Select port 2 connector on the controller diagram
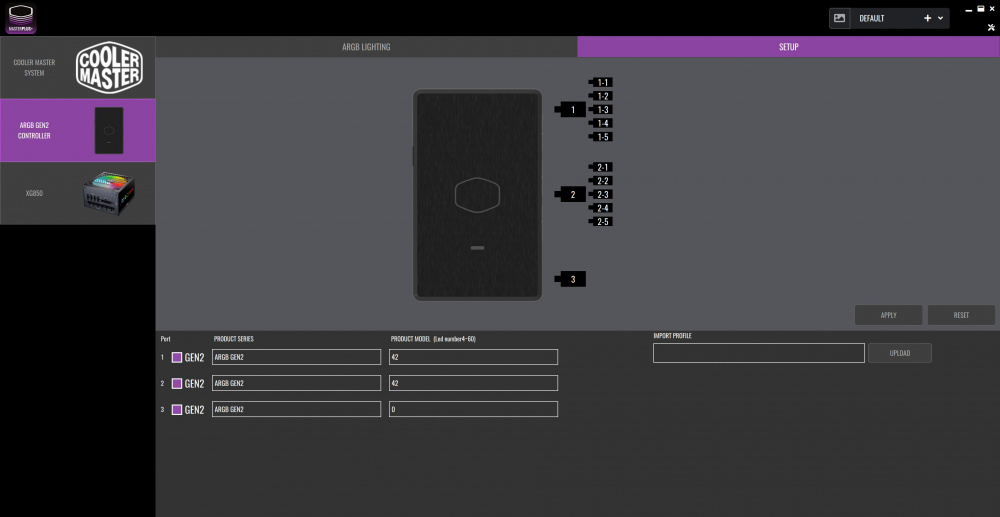Screen dimensions: 1000x517 [x=571, y=194]
